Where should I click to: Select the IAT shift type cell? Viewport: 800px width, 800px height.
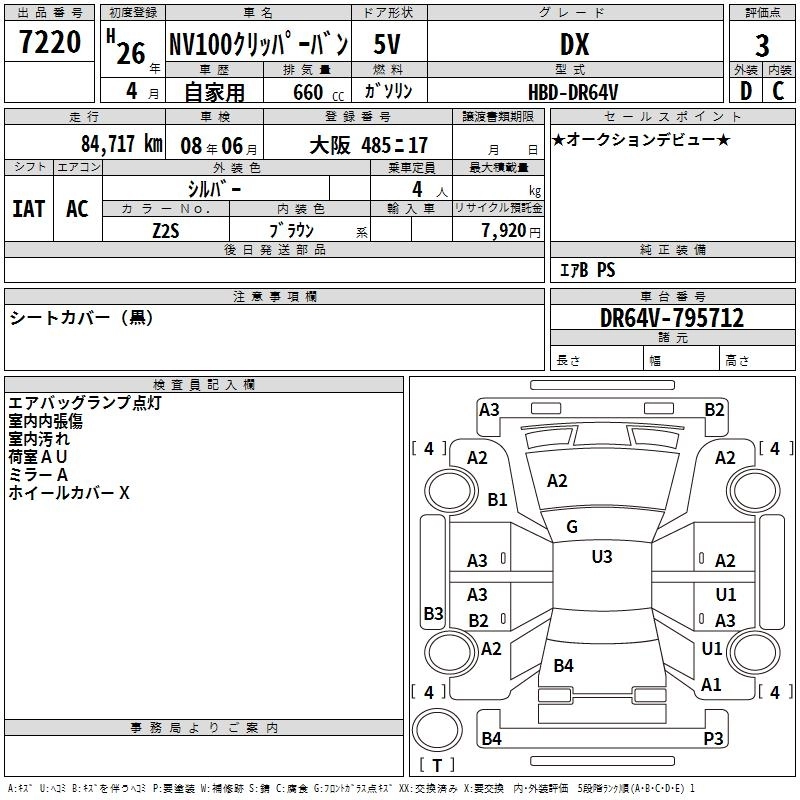pyautogui.click(x=29, y=208)
